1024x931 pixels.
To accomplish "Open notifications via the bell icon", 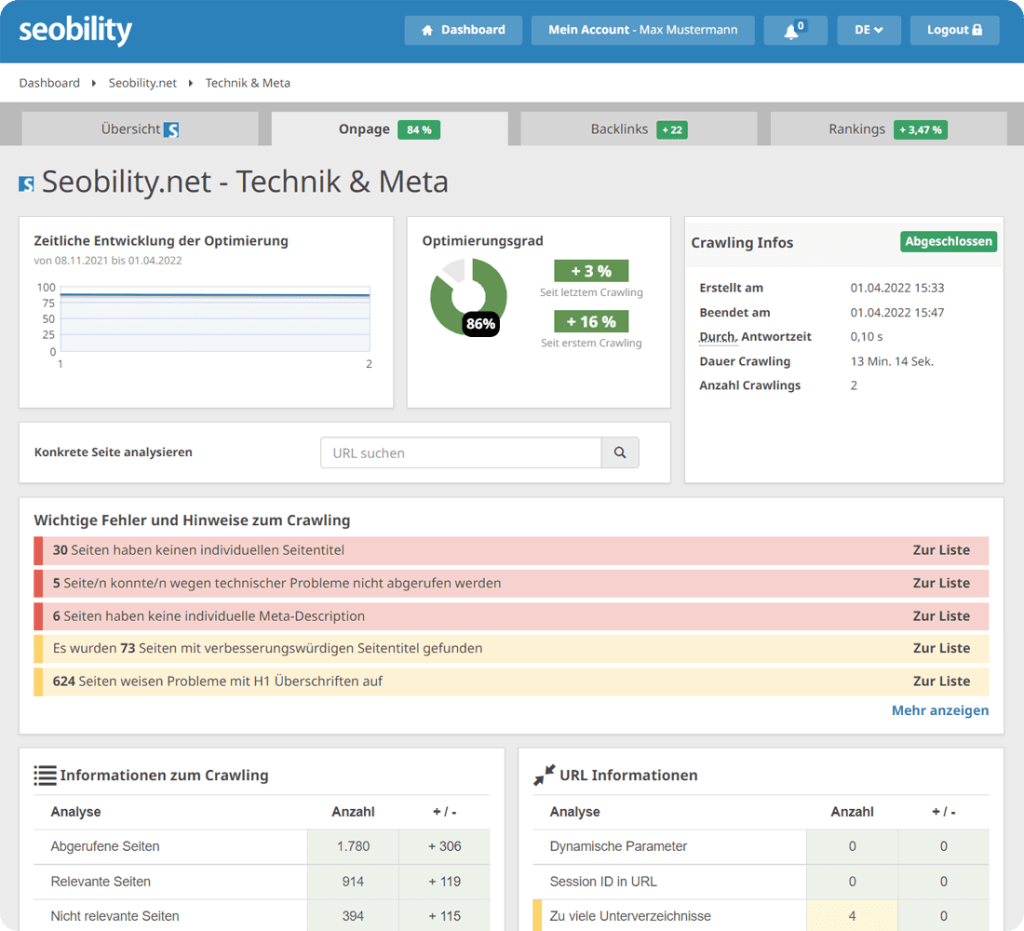I will click(790, 30).
